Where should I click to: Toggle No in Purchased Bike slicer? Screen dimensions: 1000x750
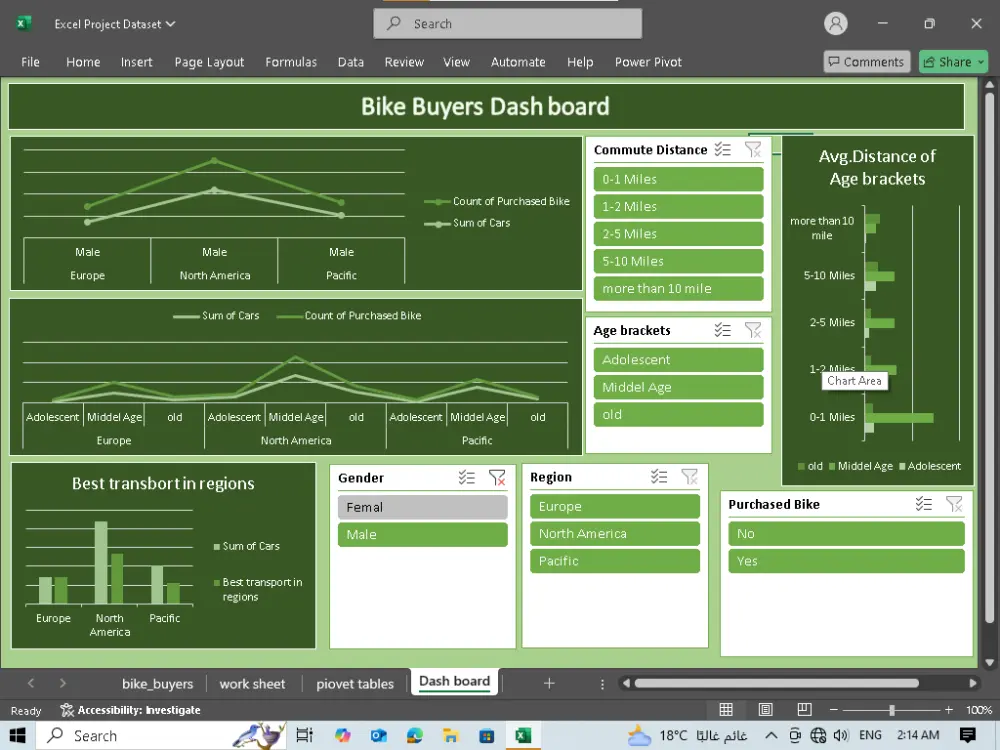tap(846, 534)
